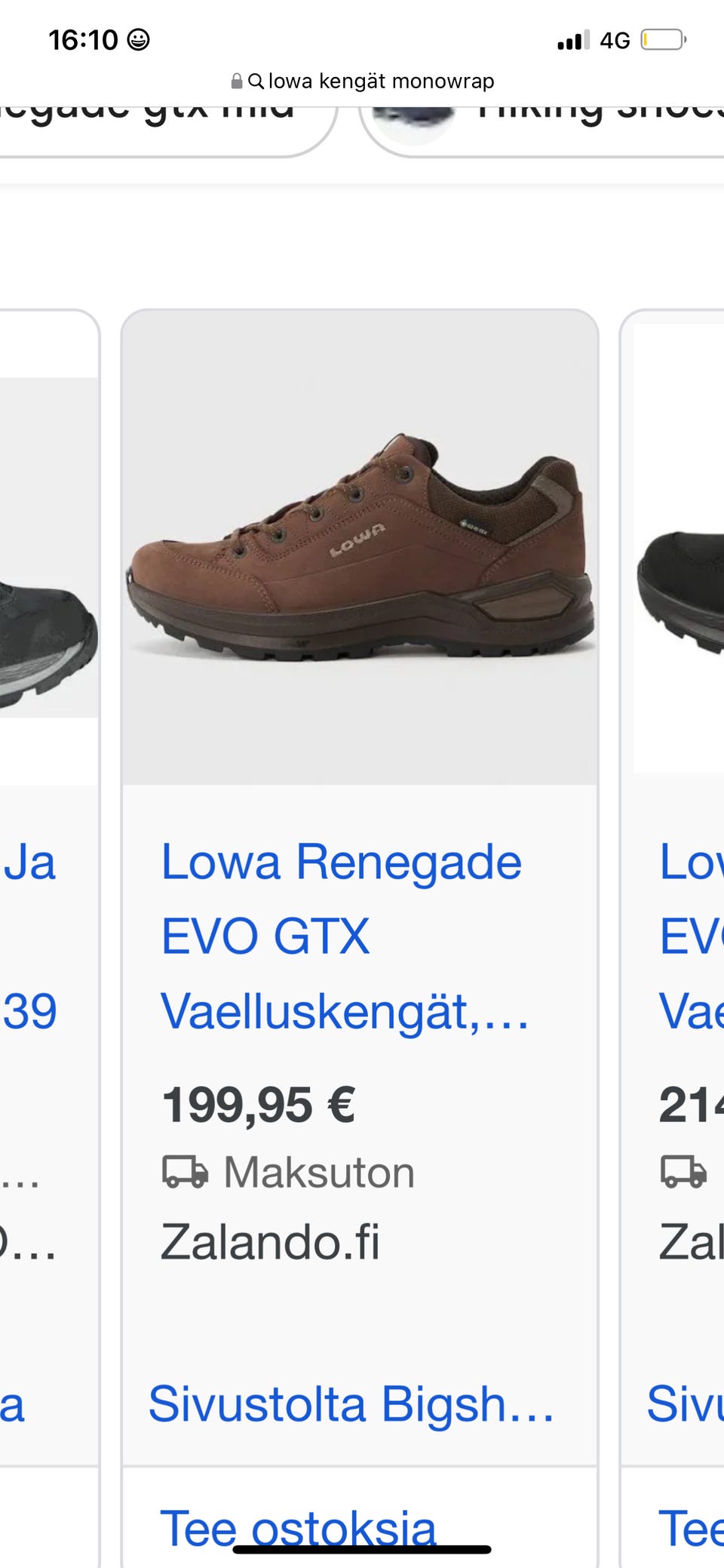
Task: Tap the delivery truck icon in right card
Action: pos(683,1173)
